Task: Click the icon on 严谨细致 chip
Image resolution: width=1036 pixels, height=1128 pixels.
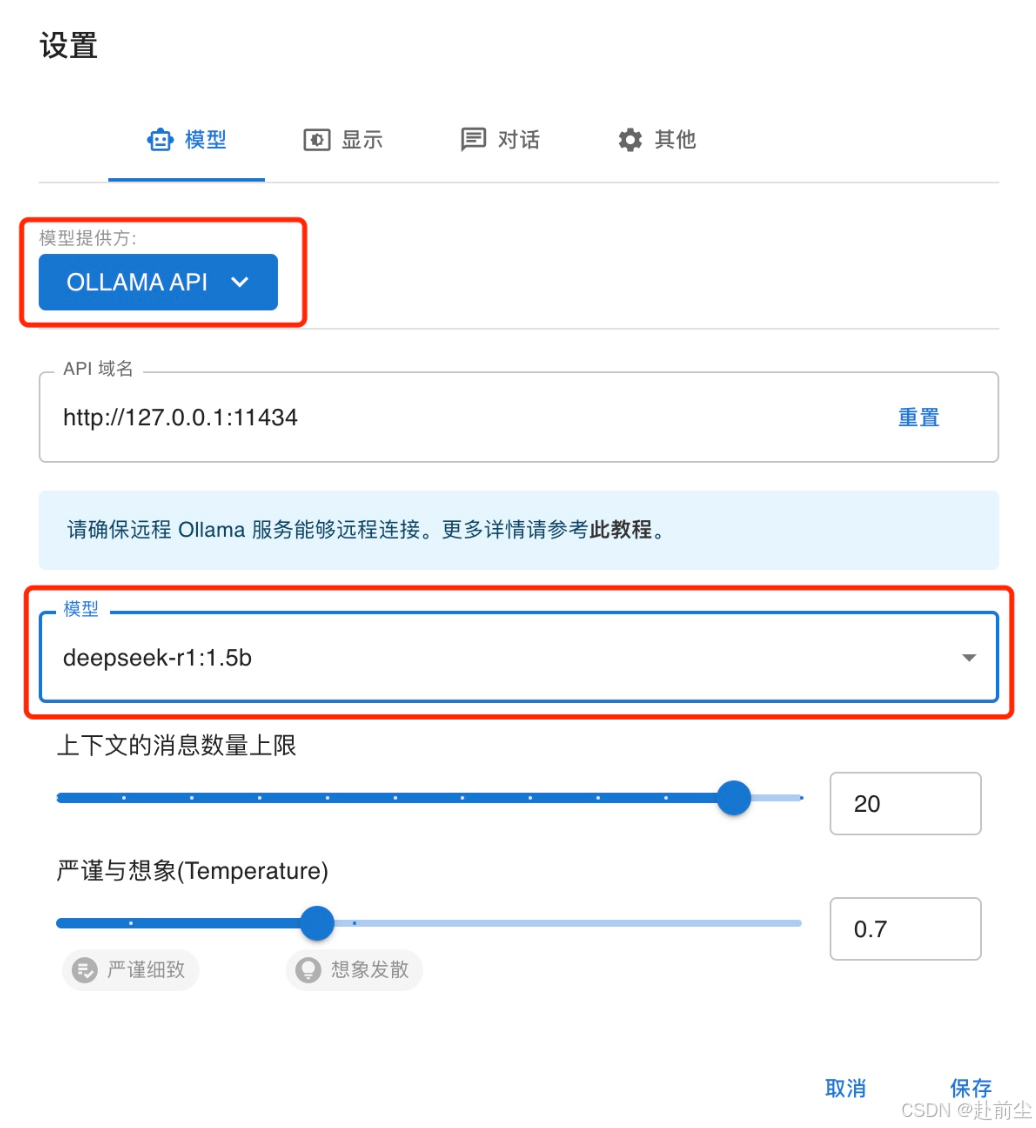Action: point(85,970)
